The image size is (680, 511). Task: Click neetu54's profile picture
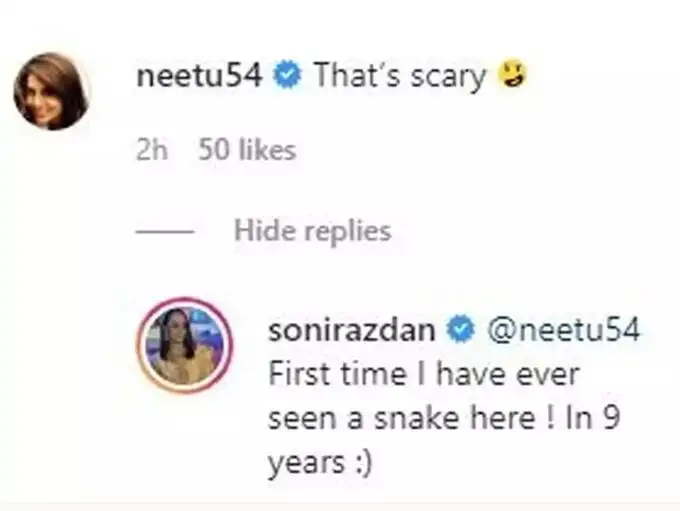point(51,91)
